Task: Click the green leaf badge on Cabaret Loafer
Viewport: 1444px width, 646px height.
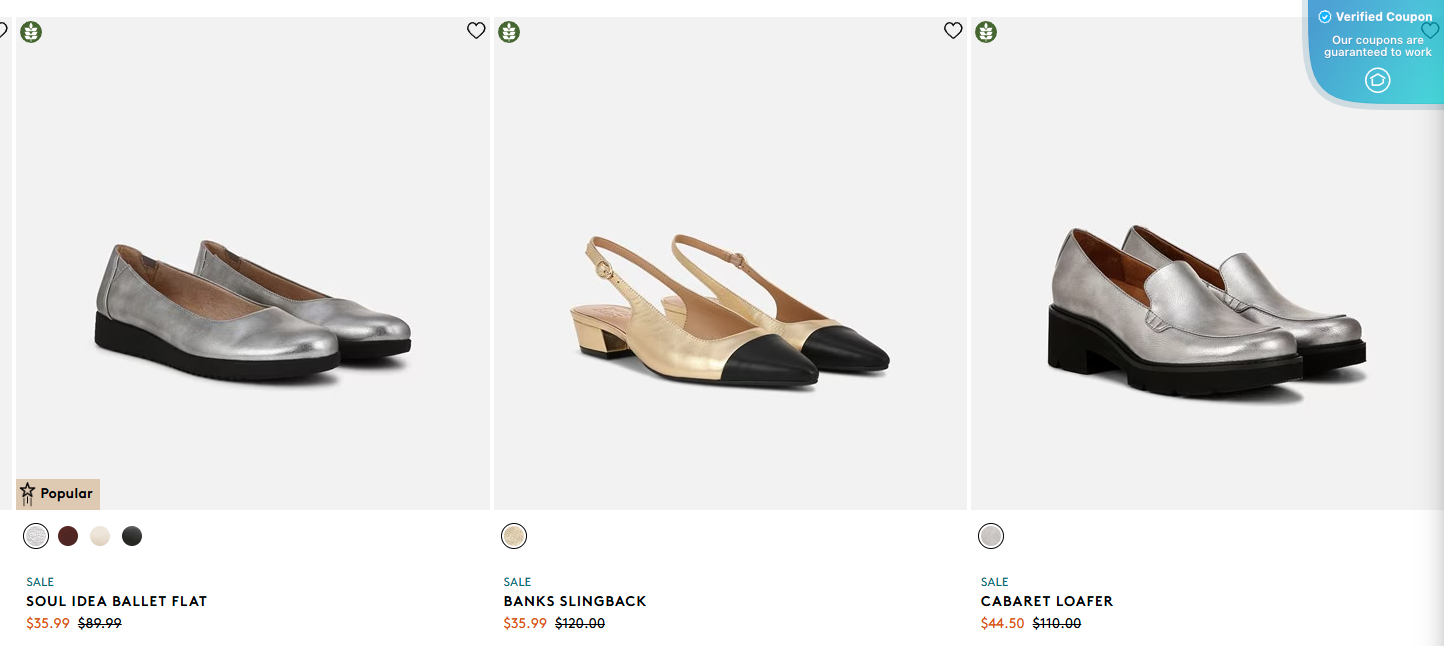Action: [x=986, y=32]
